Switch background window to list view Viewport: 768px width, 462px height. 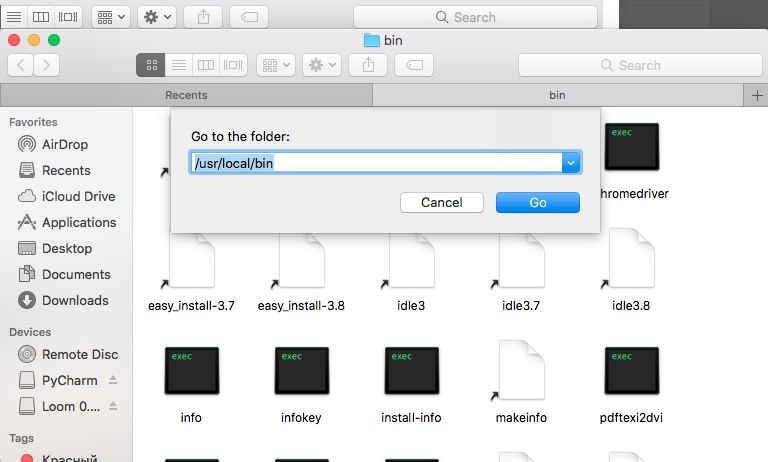click(x=14, y=17)
